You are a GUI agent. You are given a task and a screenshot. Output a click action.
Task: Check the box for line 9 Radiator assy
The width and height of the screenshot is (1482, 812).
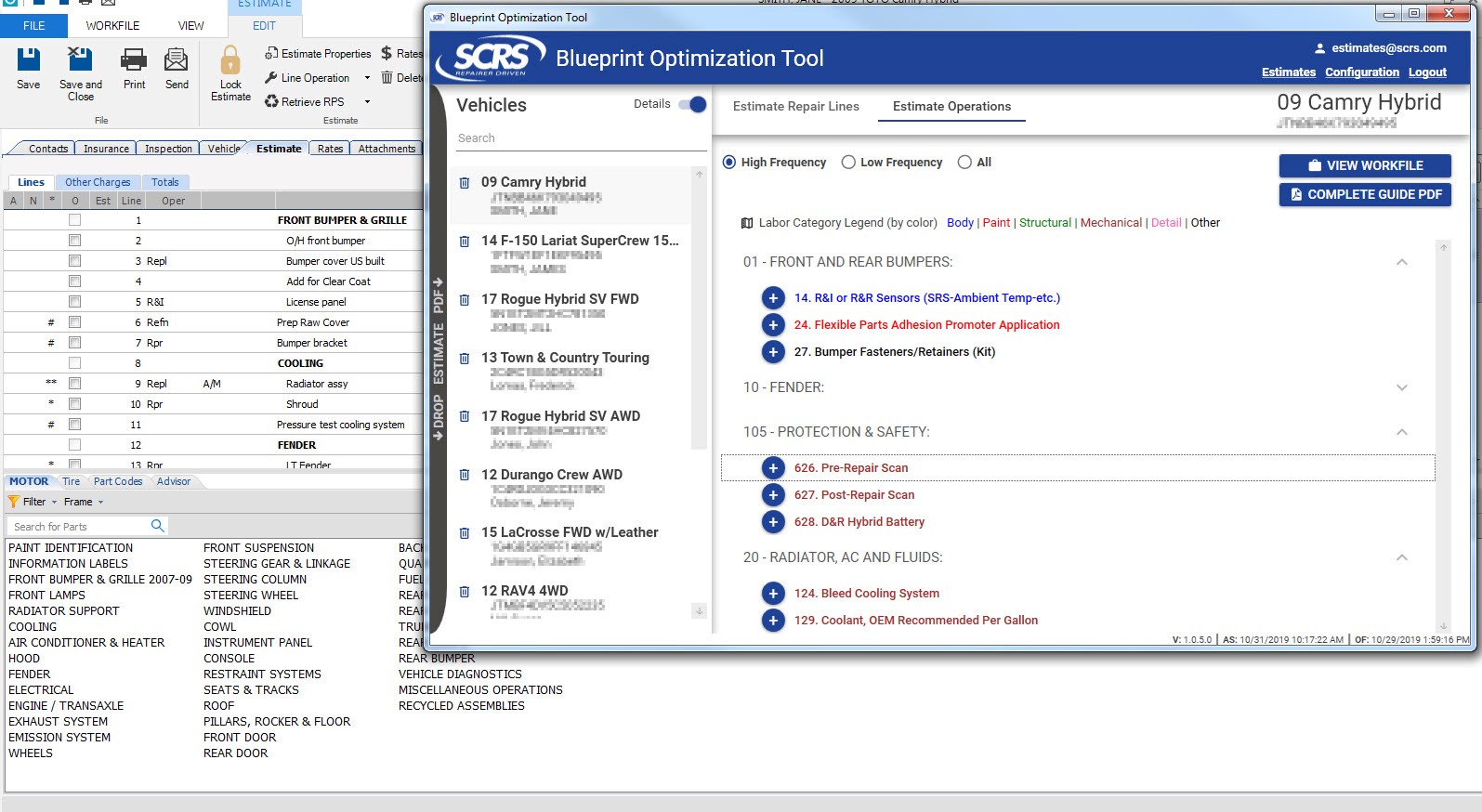point(74,384)
